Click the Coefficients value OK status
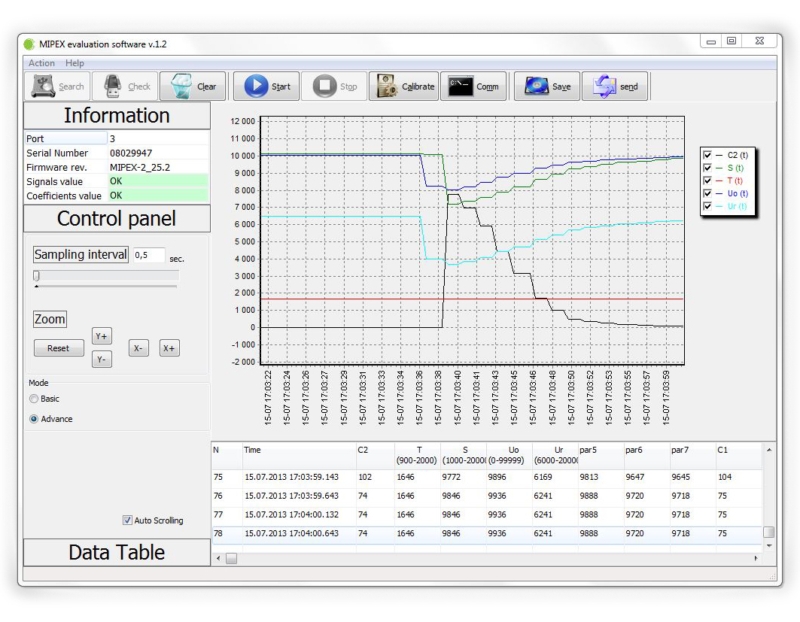Image resolution: width=800 pixels, height=622 pixels. (x=158, y=195)
